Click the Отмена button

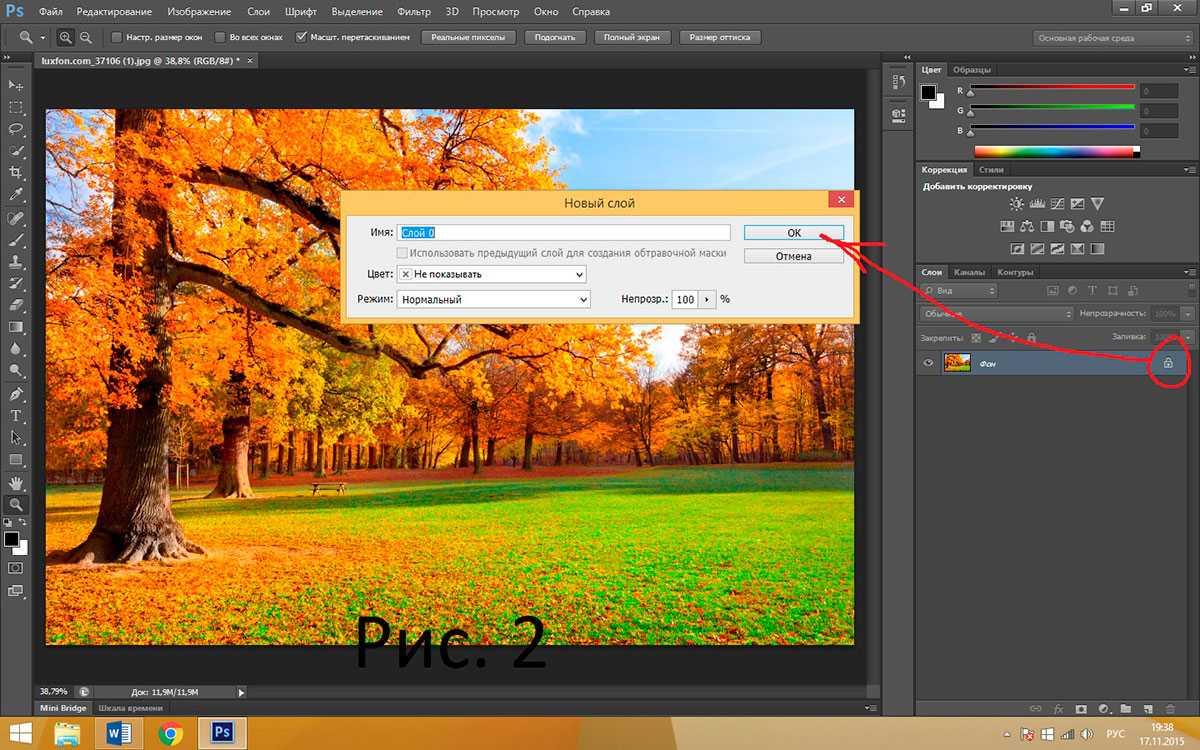point(793,256)
